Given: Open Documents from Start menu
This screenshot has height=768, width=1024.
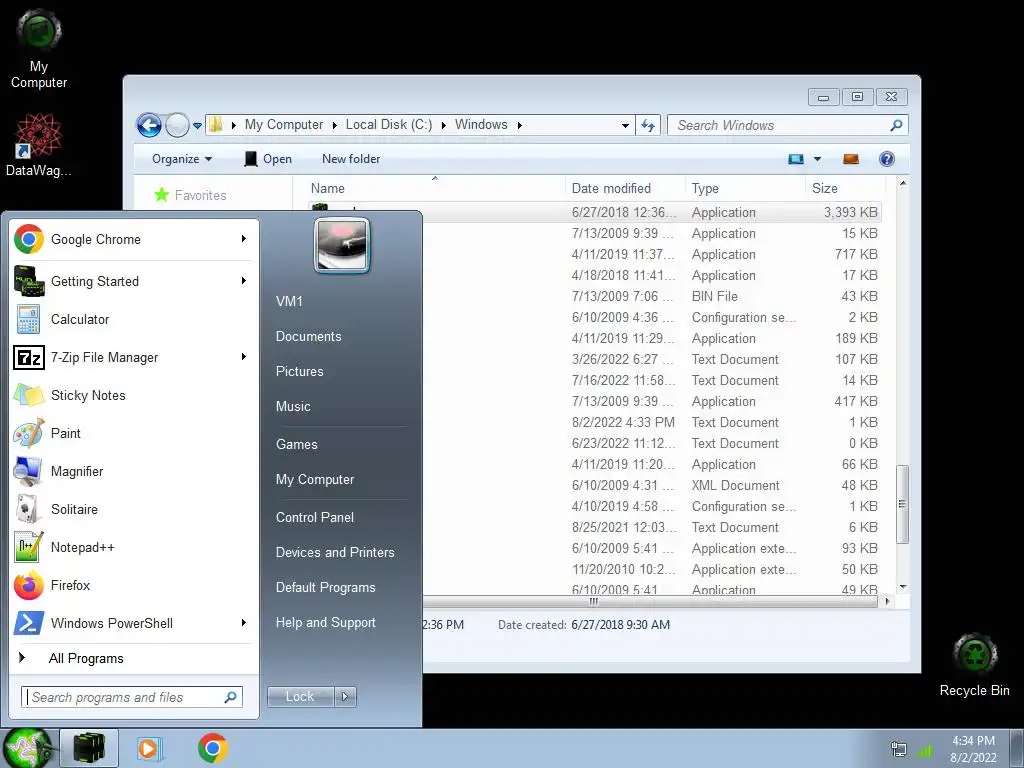Looking at the screenshot, I should (308, 336).
